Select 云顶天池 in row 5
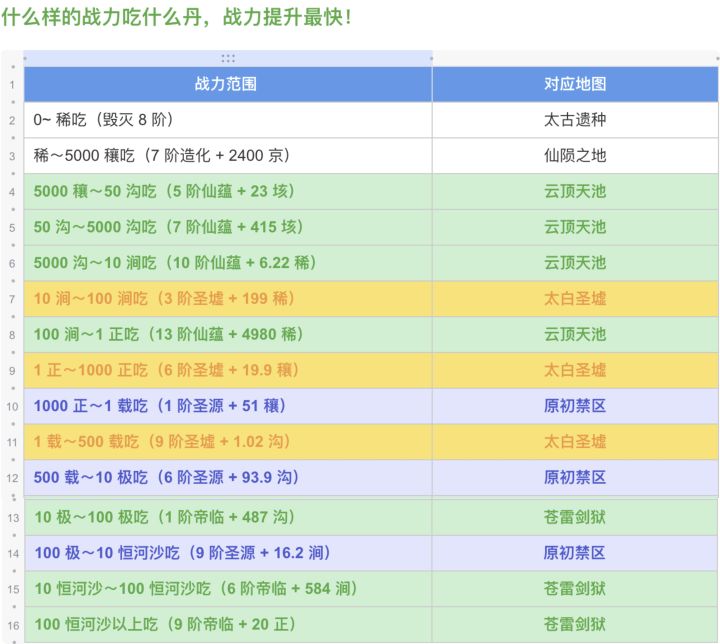The image size is (720, 644). click(575, 227)
